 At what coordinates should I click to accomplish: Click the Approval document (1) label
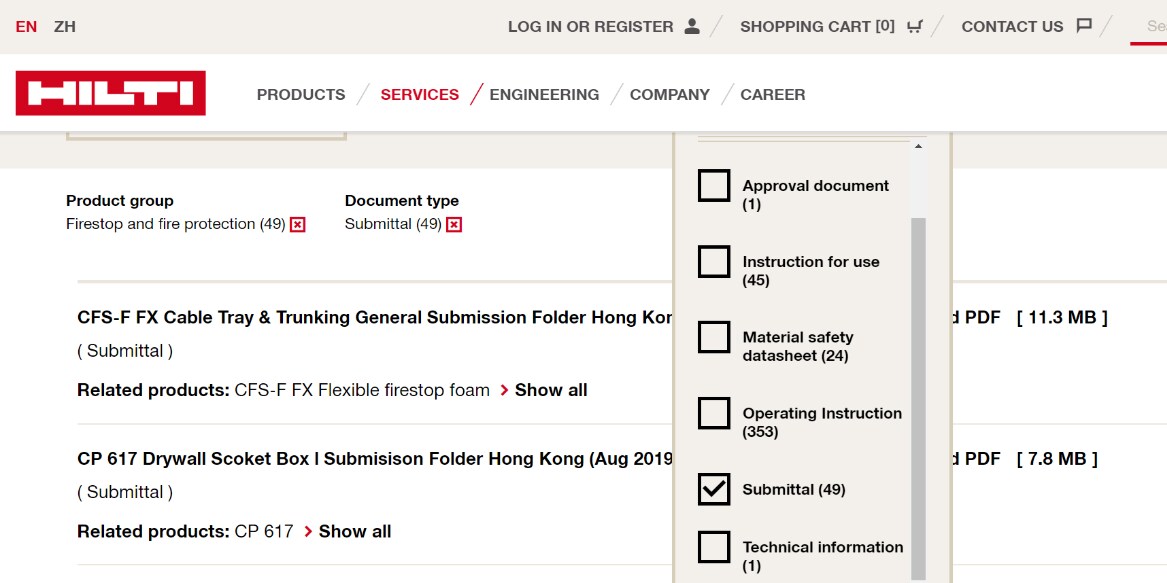point(816,195)
